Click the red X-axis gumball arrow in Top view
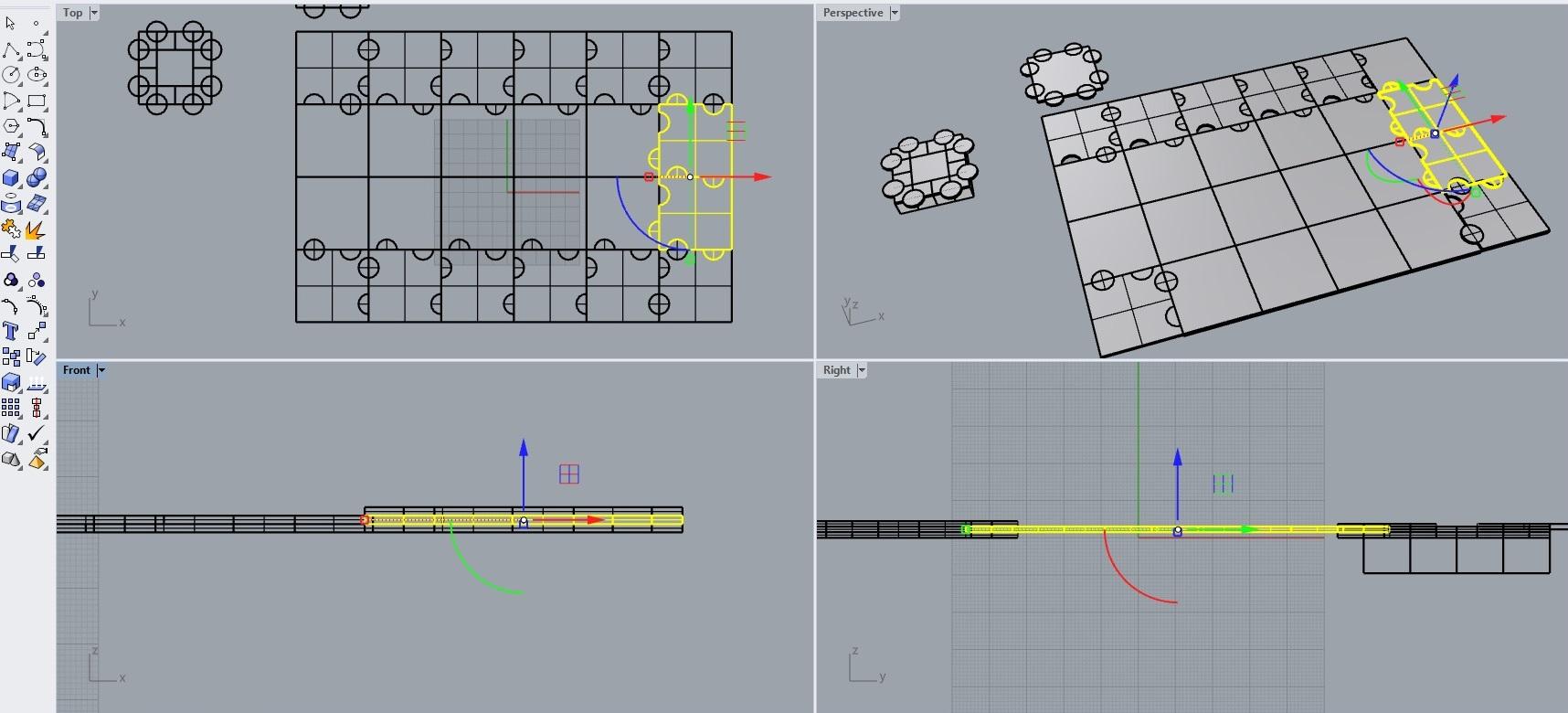This screenshot has width=1568, height=713. [x=762, y=176]
